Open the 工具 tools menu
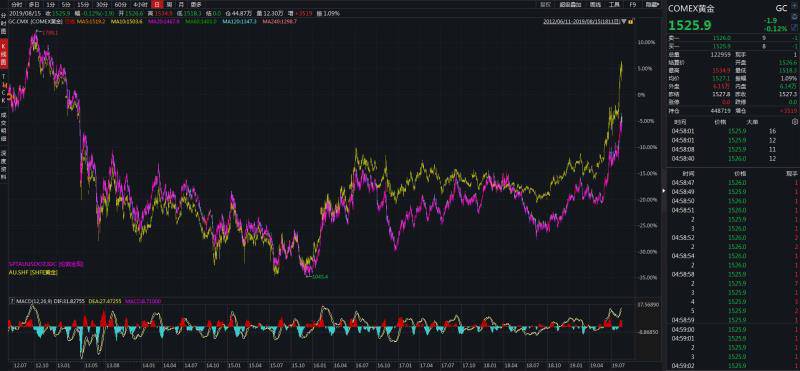The image size is (800, 371). (x=614, y=4)
